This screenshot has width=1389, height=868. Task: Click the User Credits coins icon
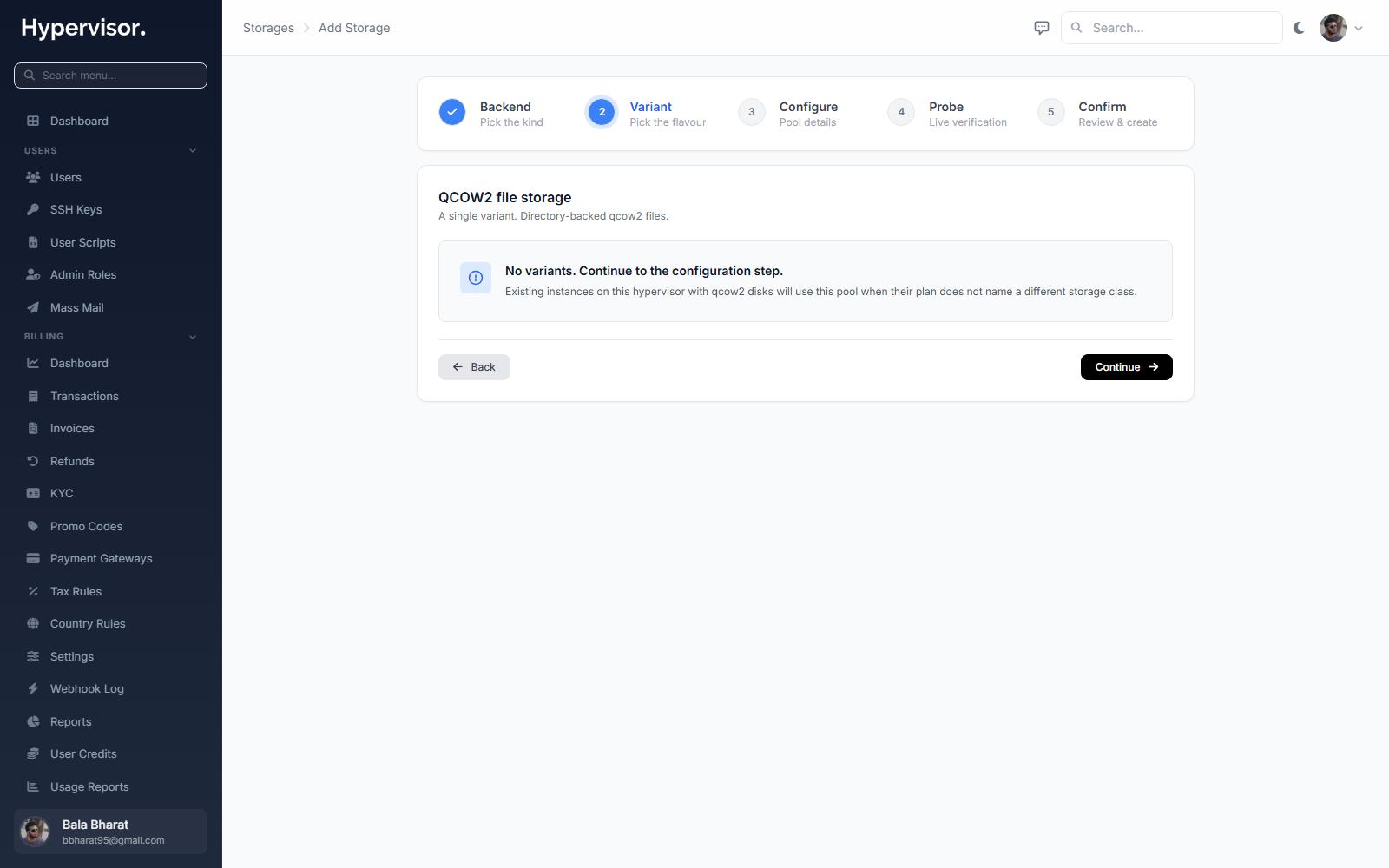pos(33,753)
